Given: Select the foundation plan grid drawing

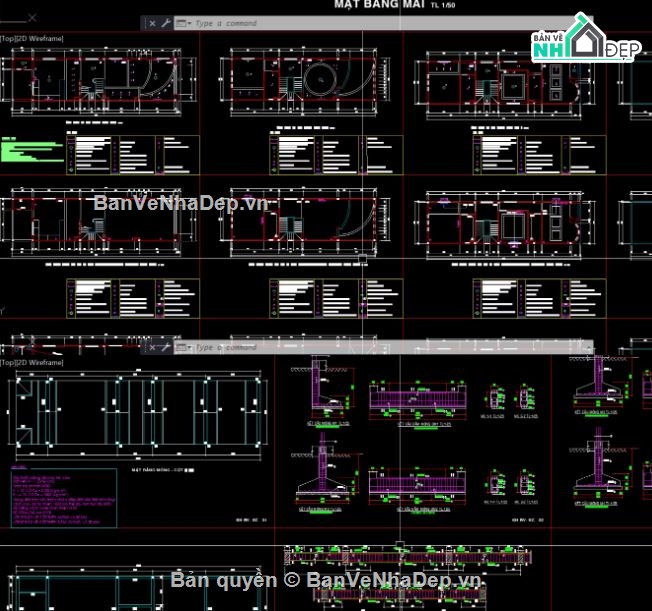Looking at the screenshot, I should pyautogui.click(x=138, y=412).
